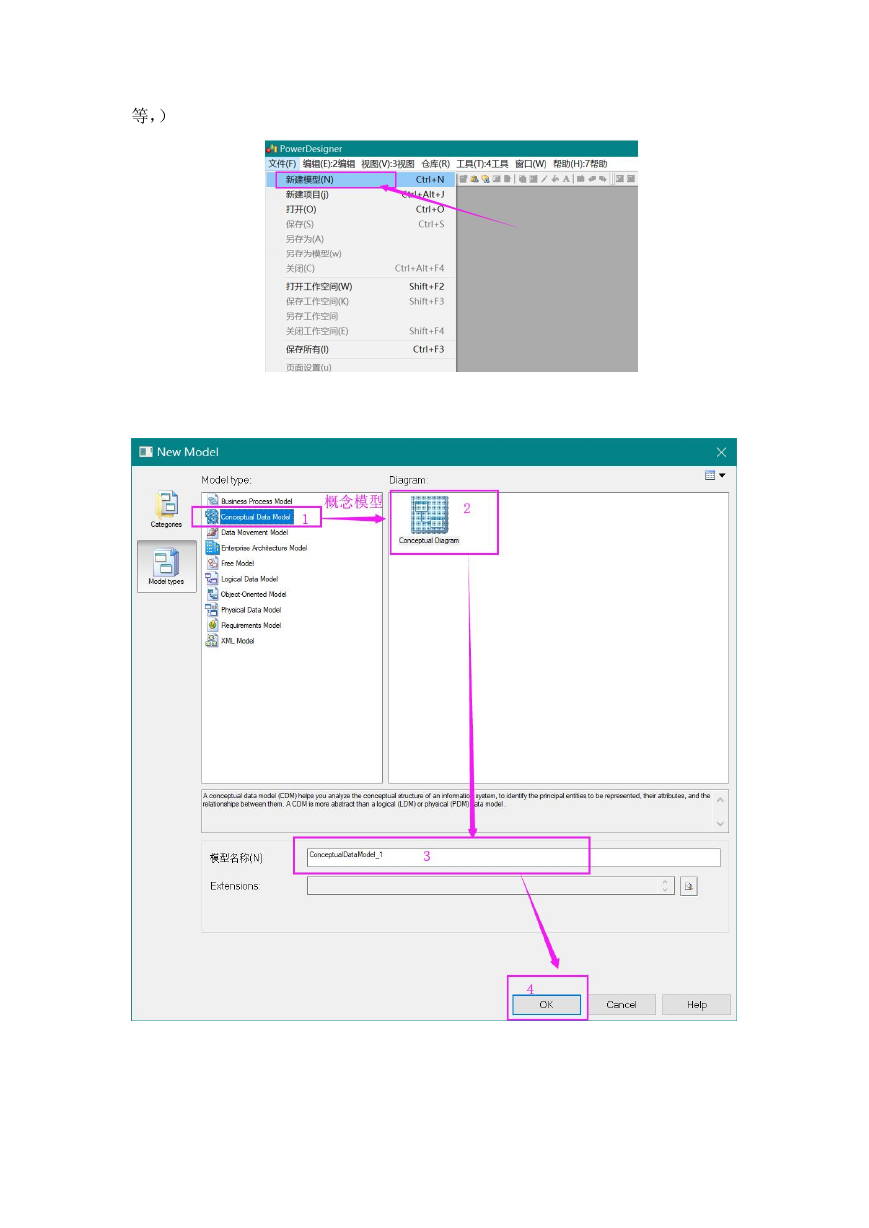Choose 新建模型(N) from the file menu
869x1228 pixels.
tap(360, 180)
